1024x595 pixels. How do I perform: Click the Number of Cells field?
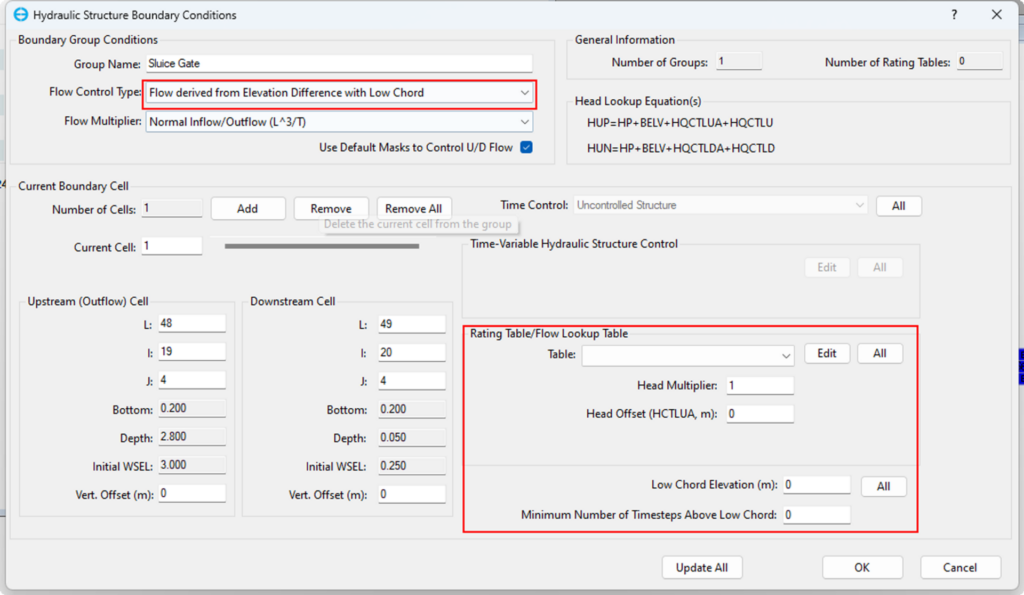tap(172, 208)
